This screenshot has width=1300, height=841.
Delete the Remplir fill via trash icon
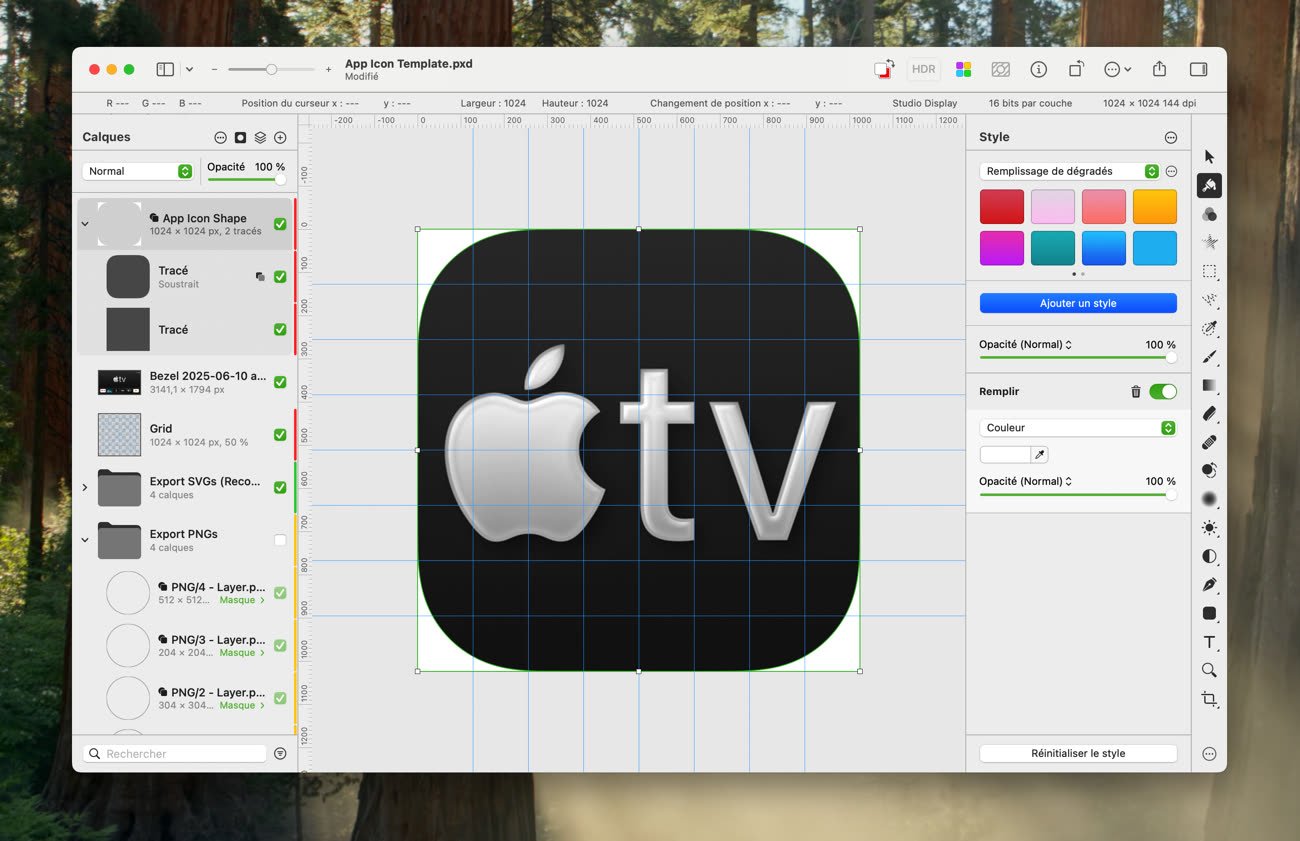coord(1135,392)
